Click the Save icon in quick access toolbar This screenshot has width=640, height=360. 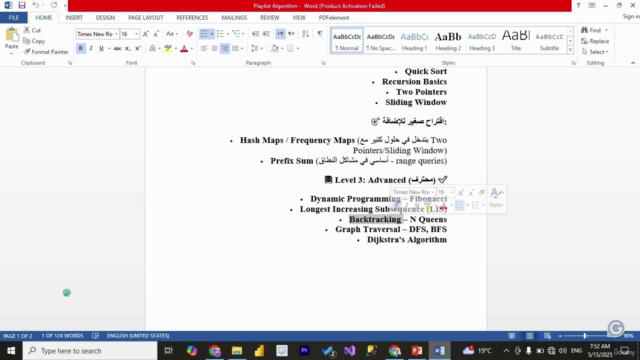(x=22, y=5)
